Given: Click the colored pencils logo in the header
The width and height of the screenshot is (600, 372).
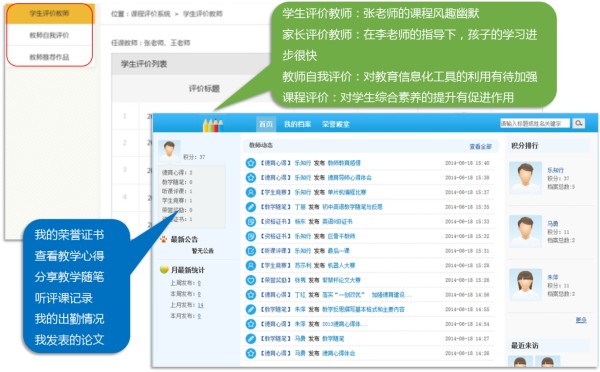Looking at the screenshot, I should point(213,125).
